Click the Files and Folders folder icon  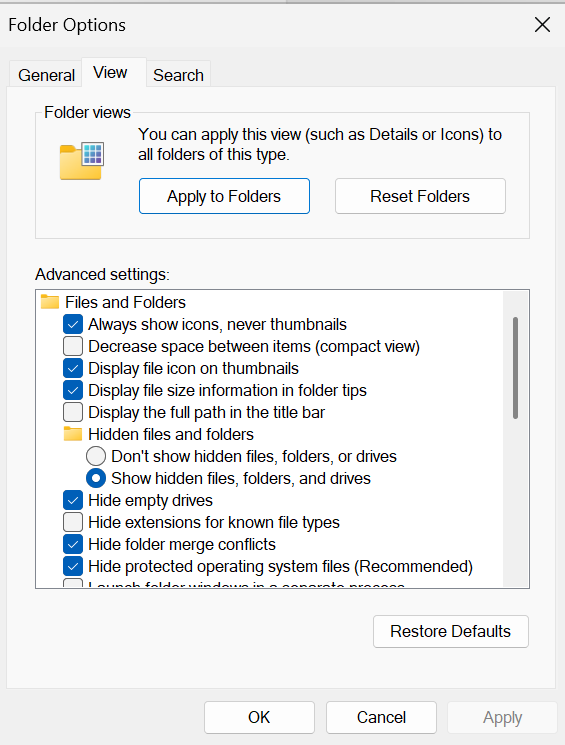(50, 302)
